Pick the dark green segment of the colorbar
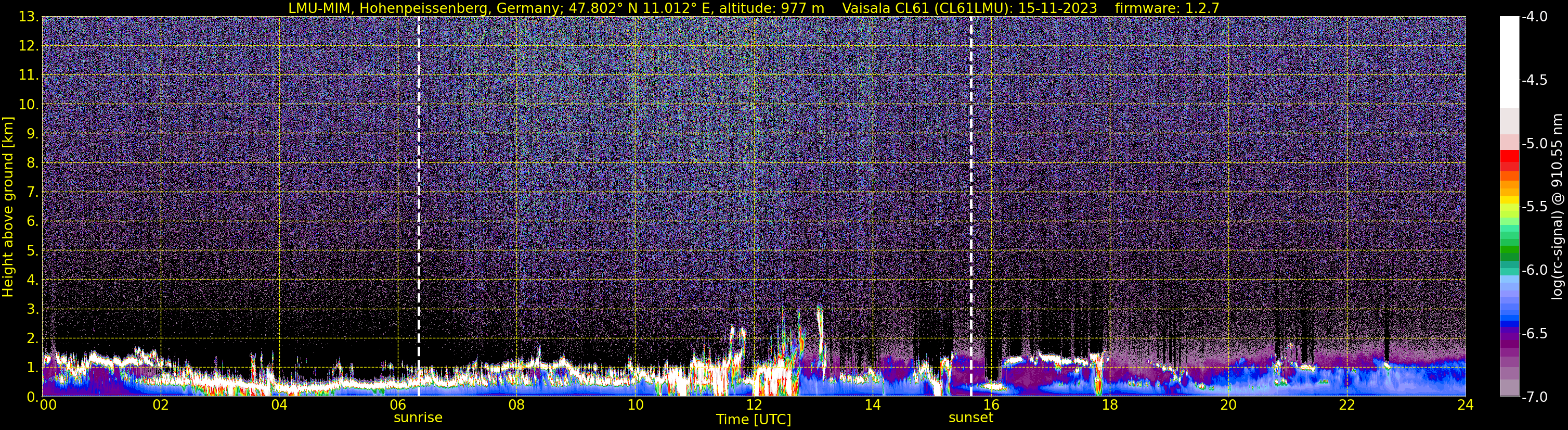The image size is (1568, 430). pos(1509,257)
